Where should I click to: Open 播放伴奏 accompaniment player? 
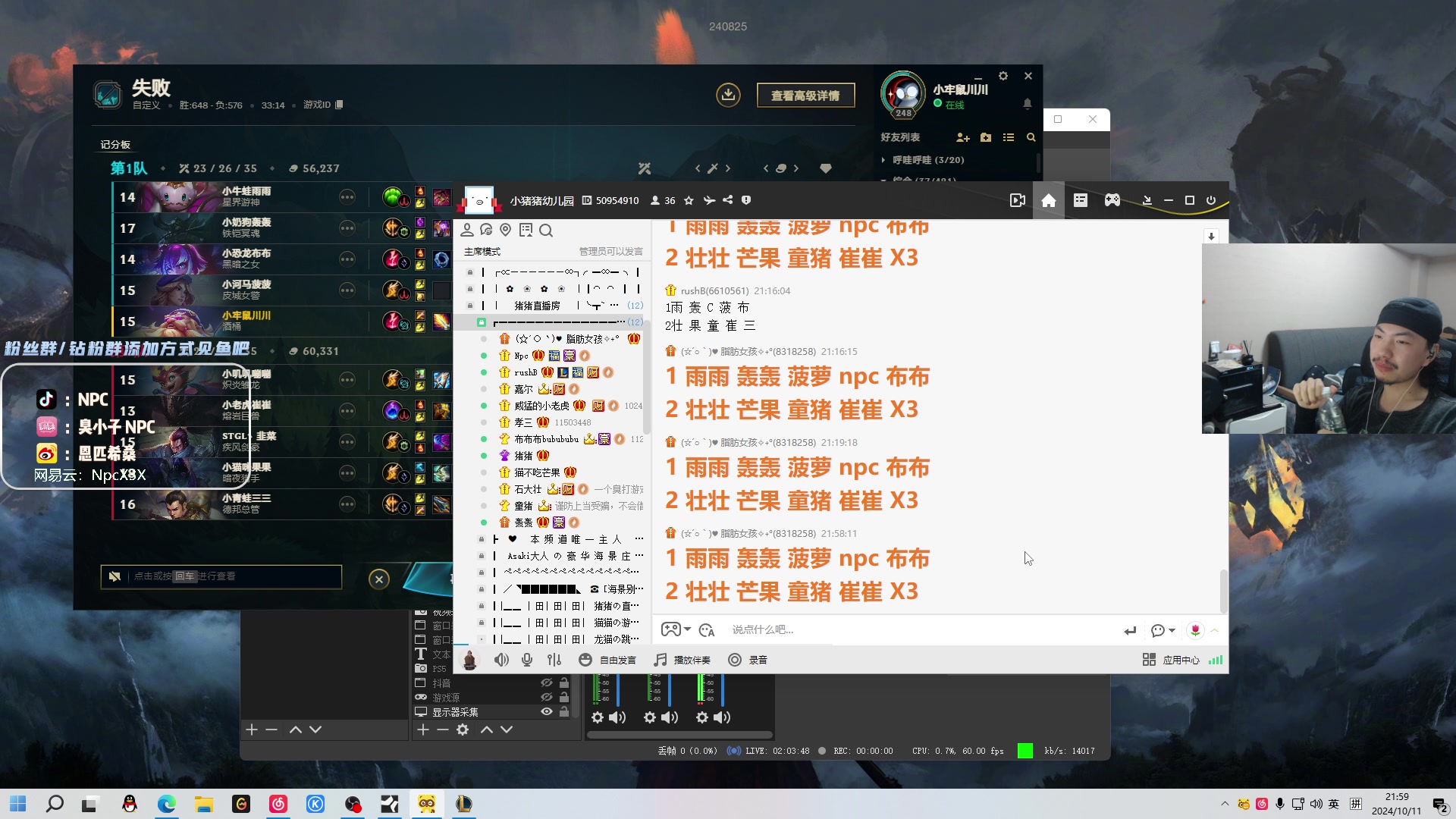(682, 660)
